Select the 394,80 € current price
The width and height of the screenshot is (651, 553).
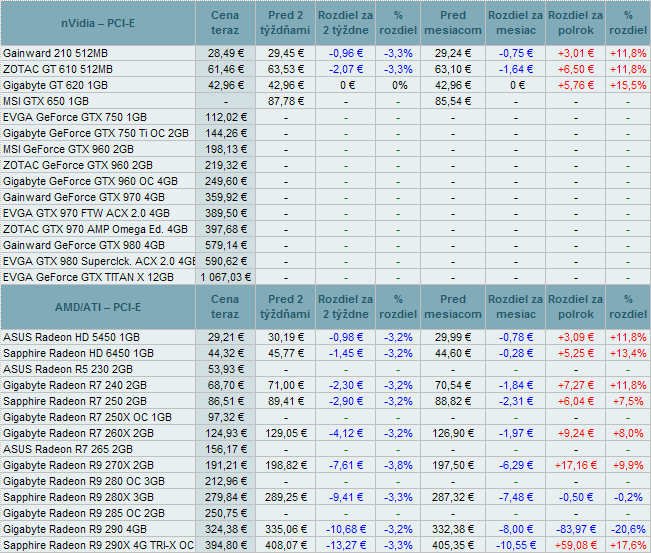pos(225,545)
